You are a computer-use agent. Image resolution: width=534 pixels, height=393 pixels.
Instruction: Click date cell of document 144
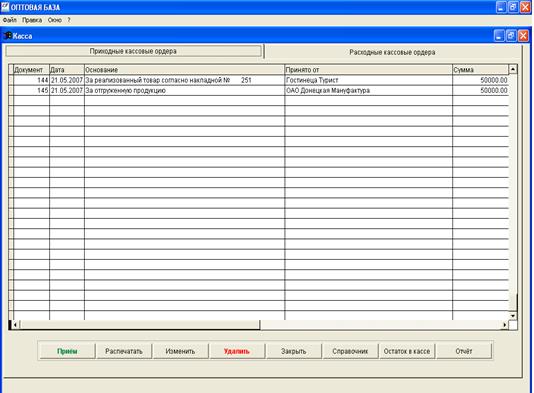point(67,80)
